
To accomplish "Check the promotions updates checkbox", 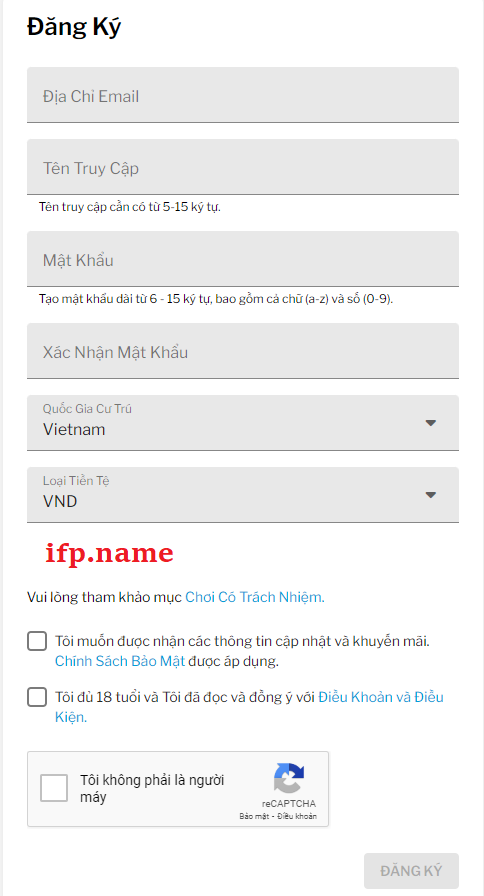I will [x=37, y=641].
